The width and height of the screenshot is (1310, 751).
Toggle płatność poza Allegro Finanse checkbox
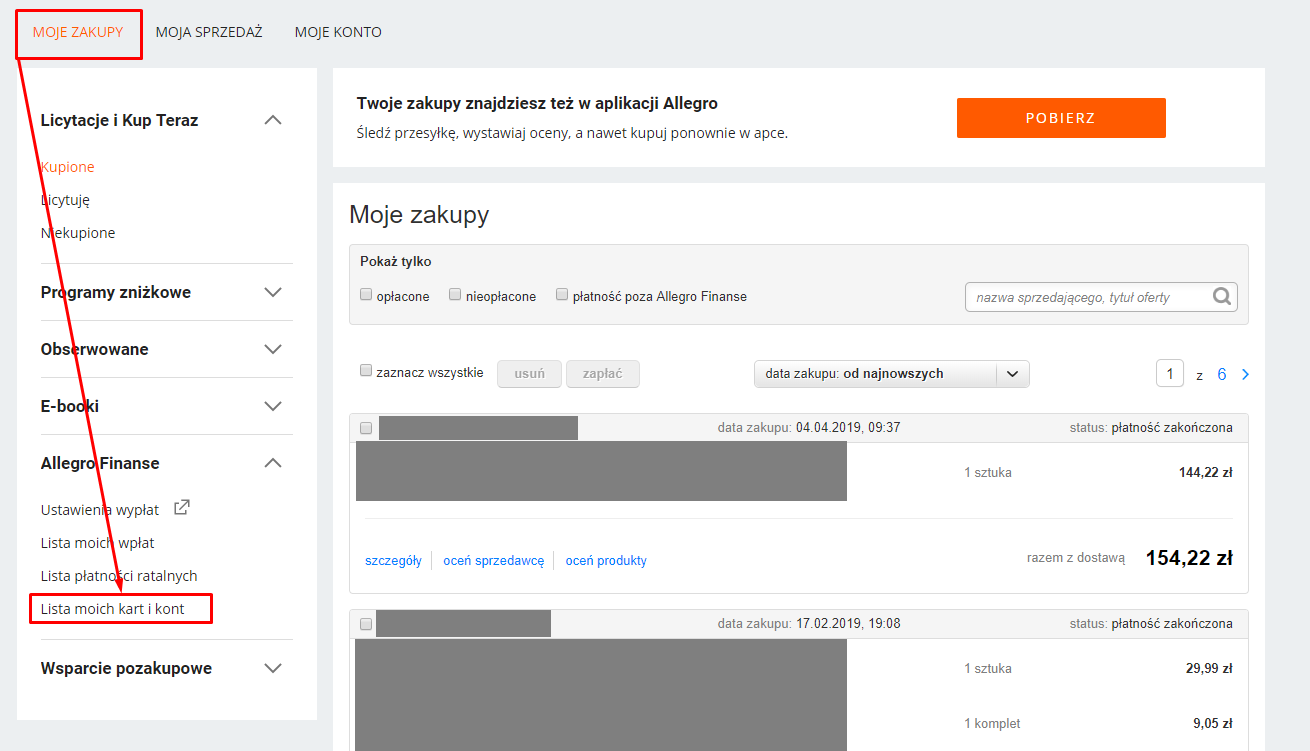pos(562,295)
